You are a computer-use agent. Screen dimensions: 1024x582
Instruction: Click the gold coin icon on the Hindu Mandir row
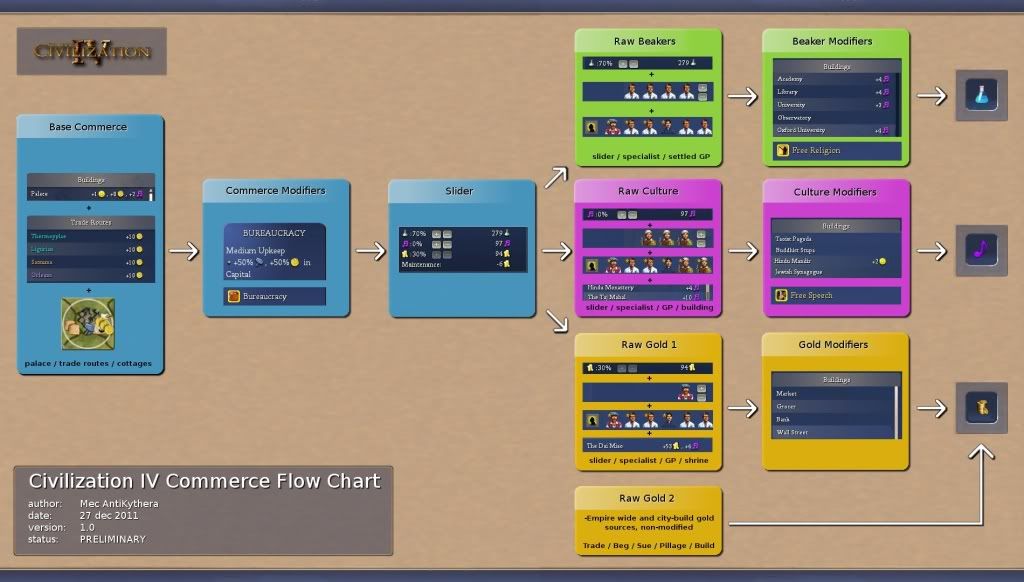coord(882,261)
